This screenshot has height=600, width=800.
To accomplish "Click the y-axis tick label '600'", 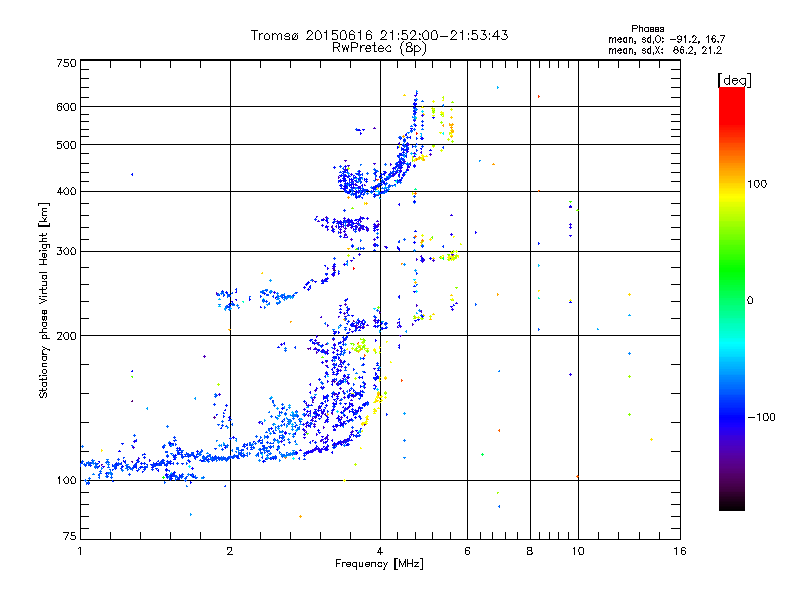I will coord(66,107).
